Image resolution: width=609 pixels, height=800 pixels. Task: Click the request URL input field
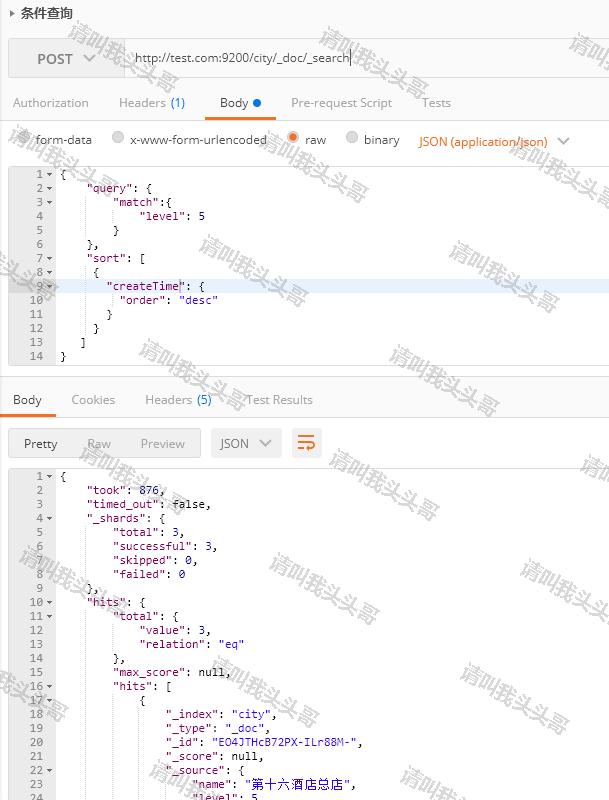[366, 58]
